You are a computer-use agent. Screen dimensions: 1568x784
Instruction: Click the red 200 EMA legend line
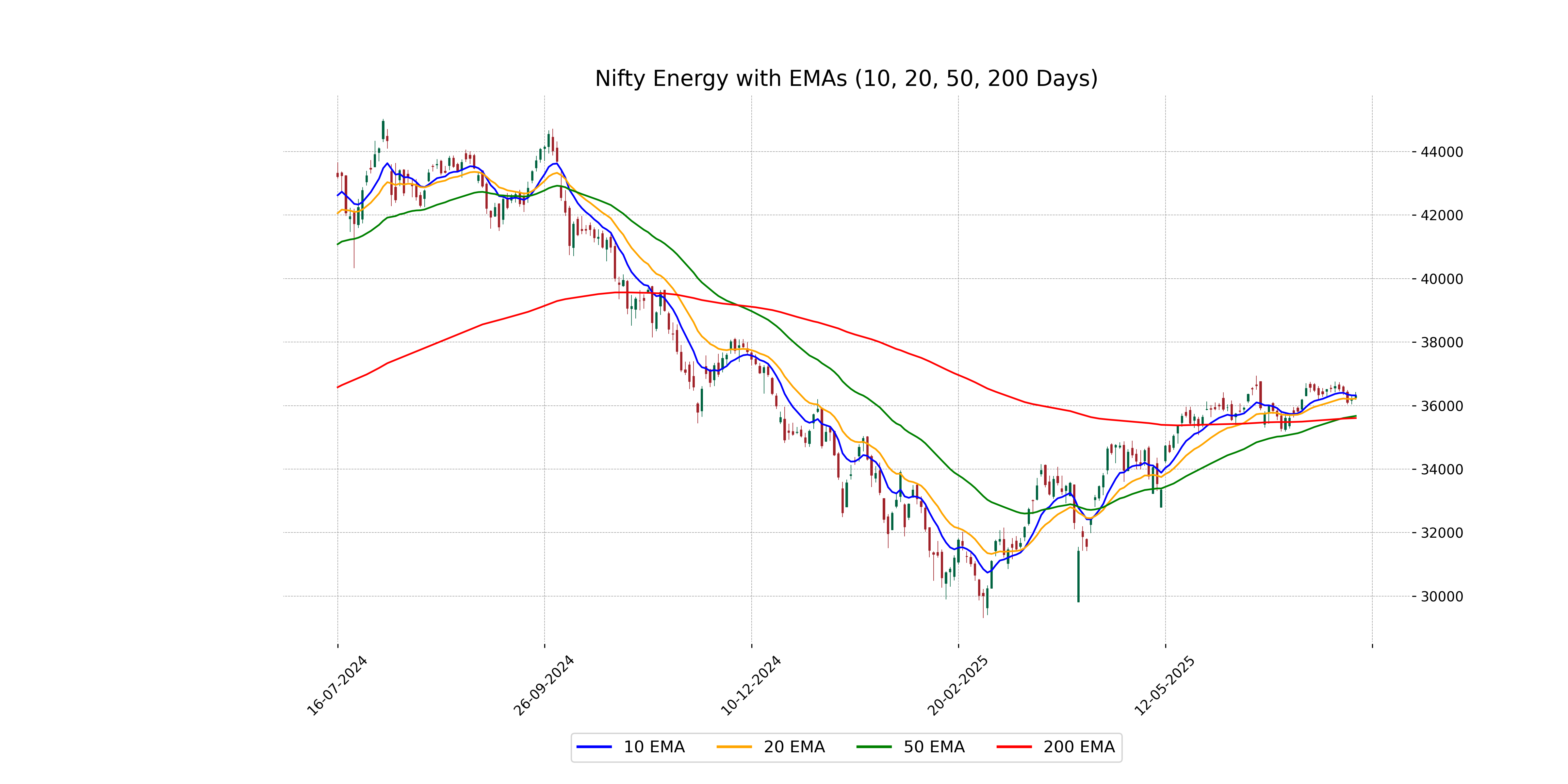point(1013,747)
